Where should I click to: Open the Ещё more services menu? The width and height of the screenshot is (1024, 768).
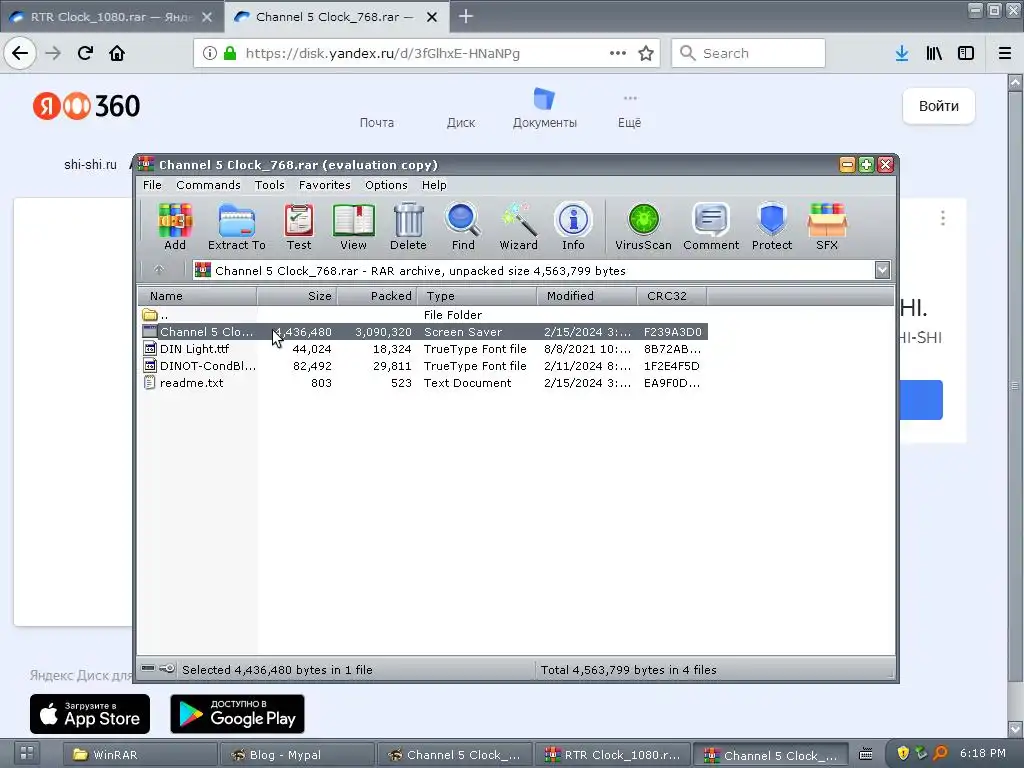point(630,110)
